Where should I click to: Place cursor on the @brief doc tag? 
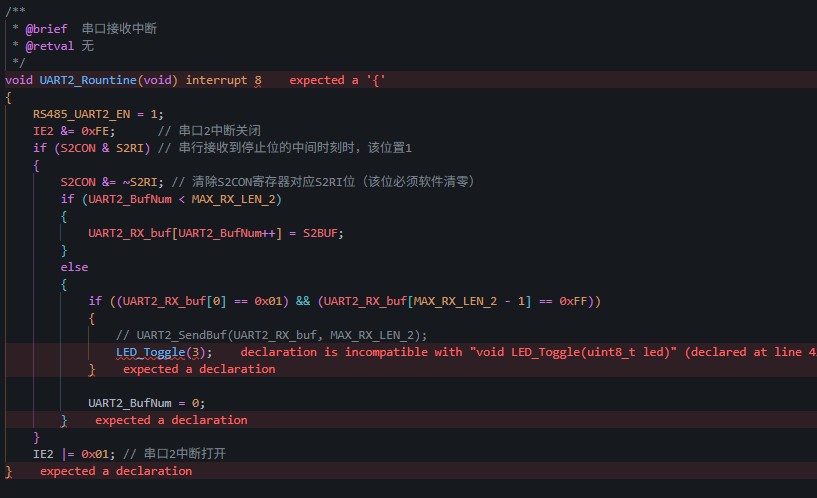(46, 29)
